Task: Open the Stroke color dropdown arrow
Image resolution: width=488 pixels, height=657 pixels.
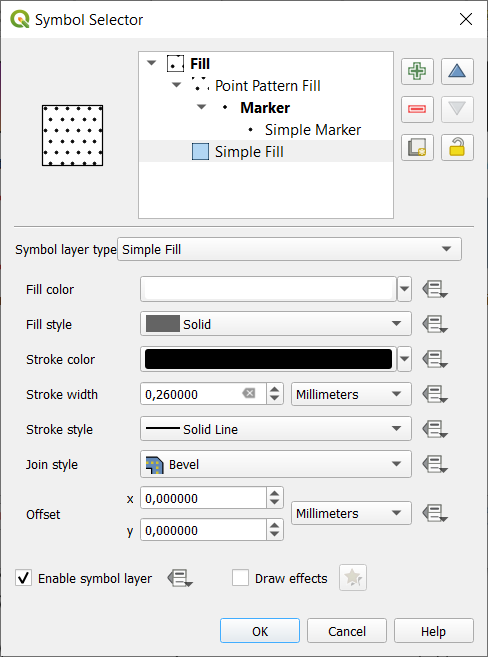Action: point(404,359)
